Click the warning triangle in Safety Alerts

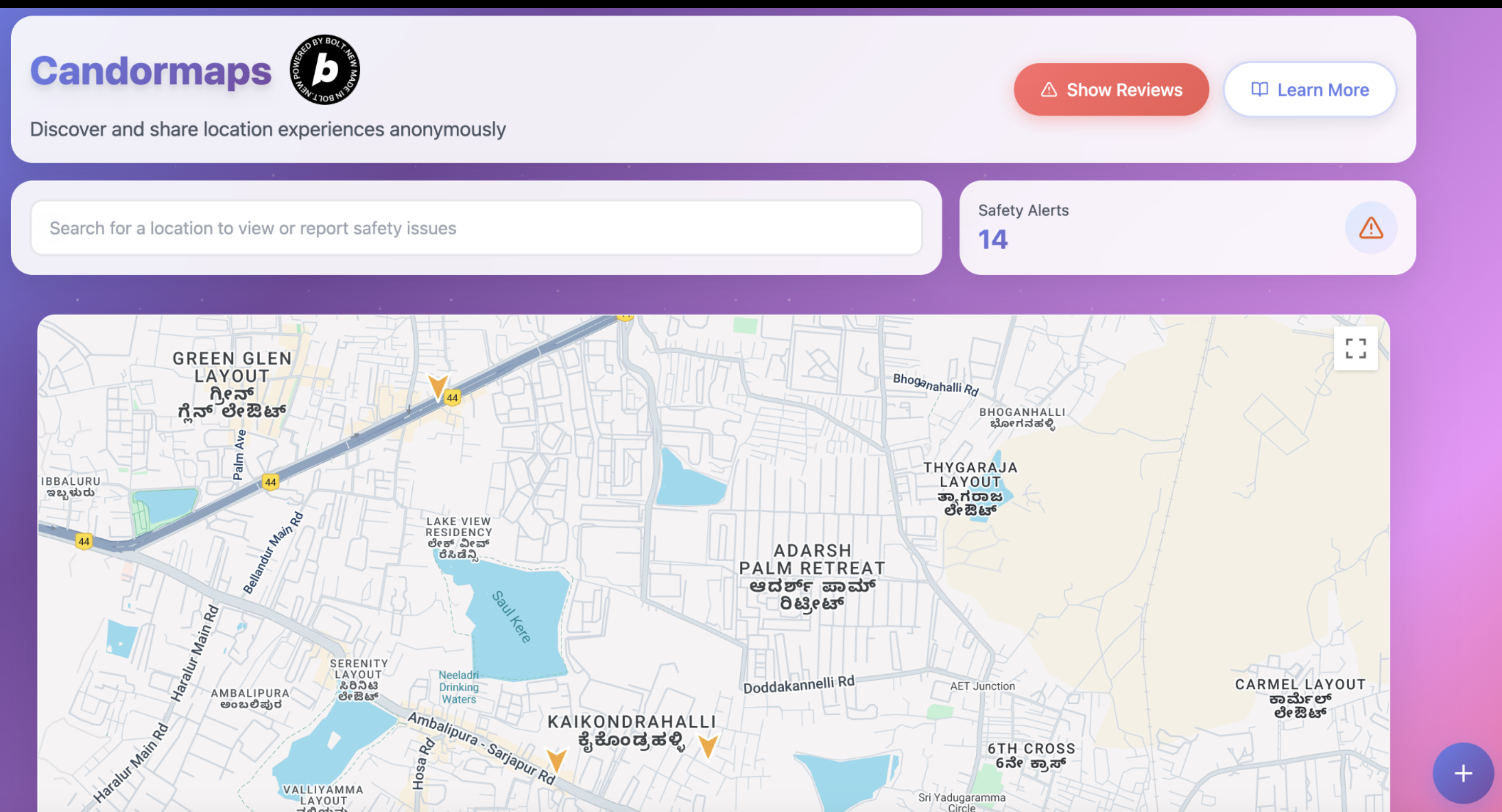coord(1370,228)
